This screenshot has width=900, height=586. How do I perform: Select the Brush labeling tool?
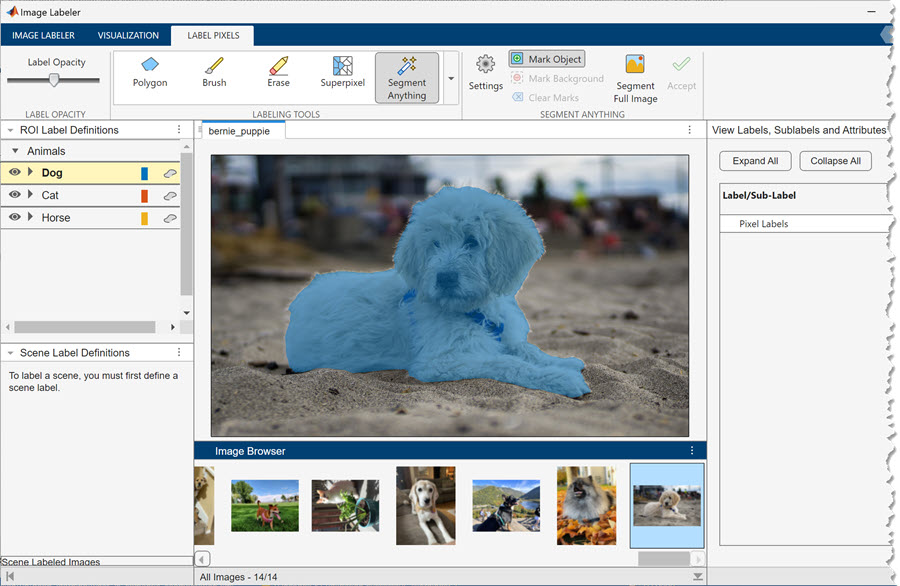214,72
